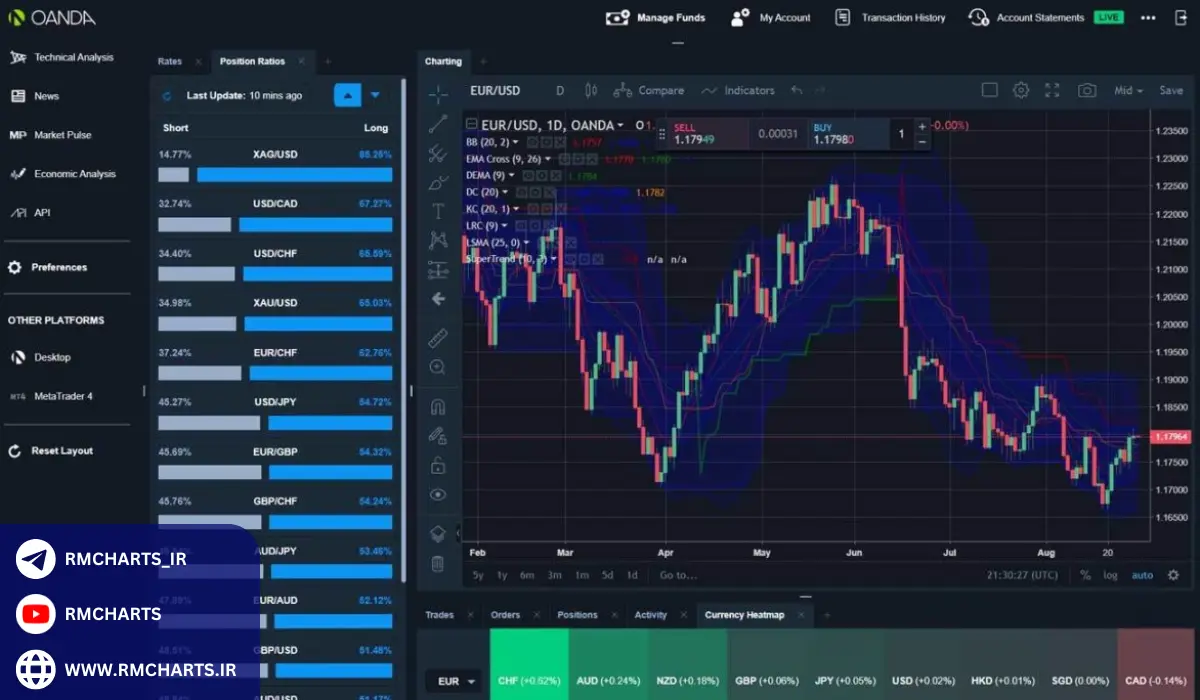The height and width of the screenshot is (700, 1200).
Task: Click the ruler measure tool
Action: pos(437,337)
